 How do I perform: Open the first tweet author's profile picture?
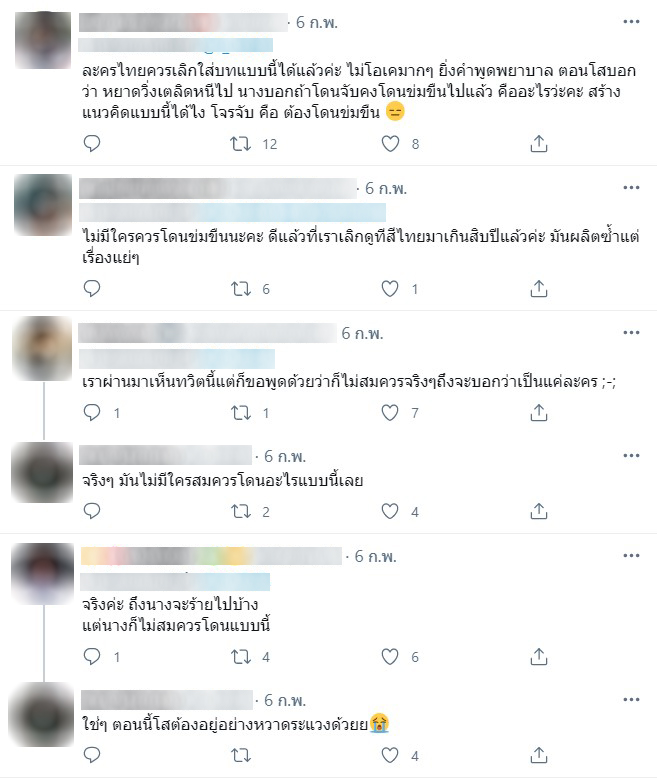click(x=43, y=40)
